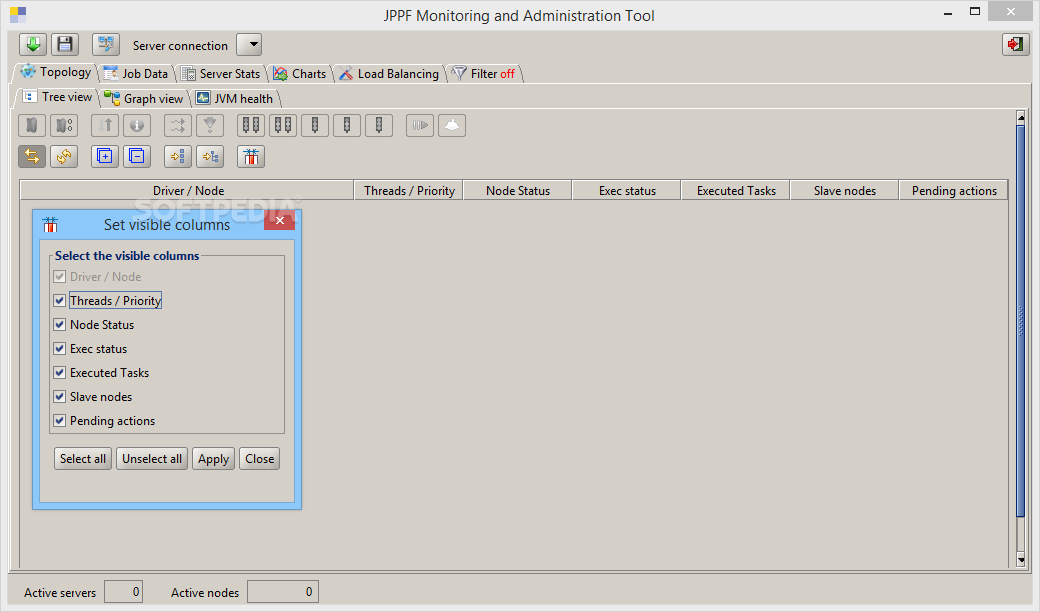Click the first grayed server icon in node toolbar
1040x612 pixels.
click(32, 125)
